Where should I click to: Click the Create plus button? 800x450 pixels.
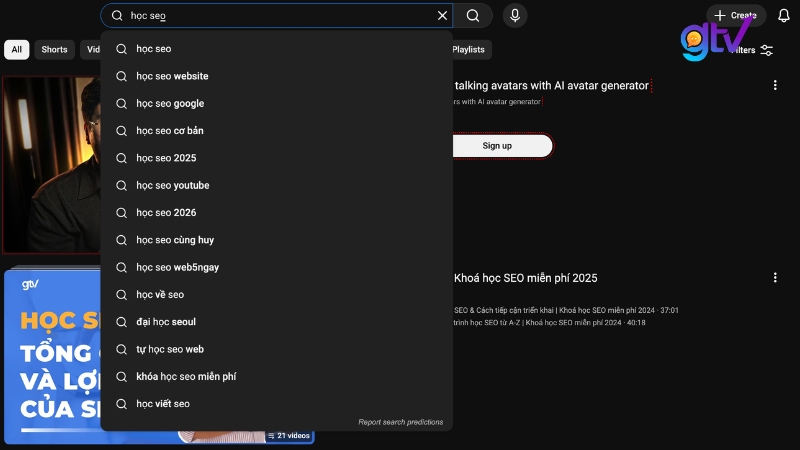[x=736, y=16]
